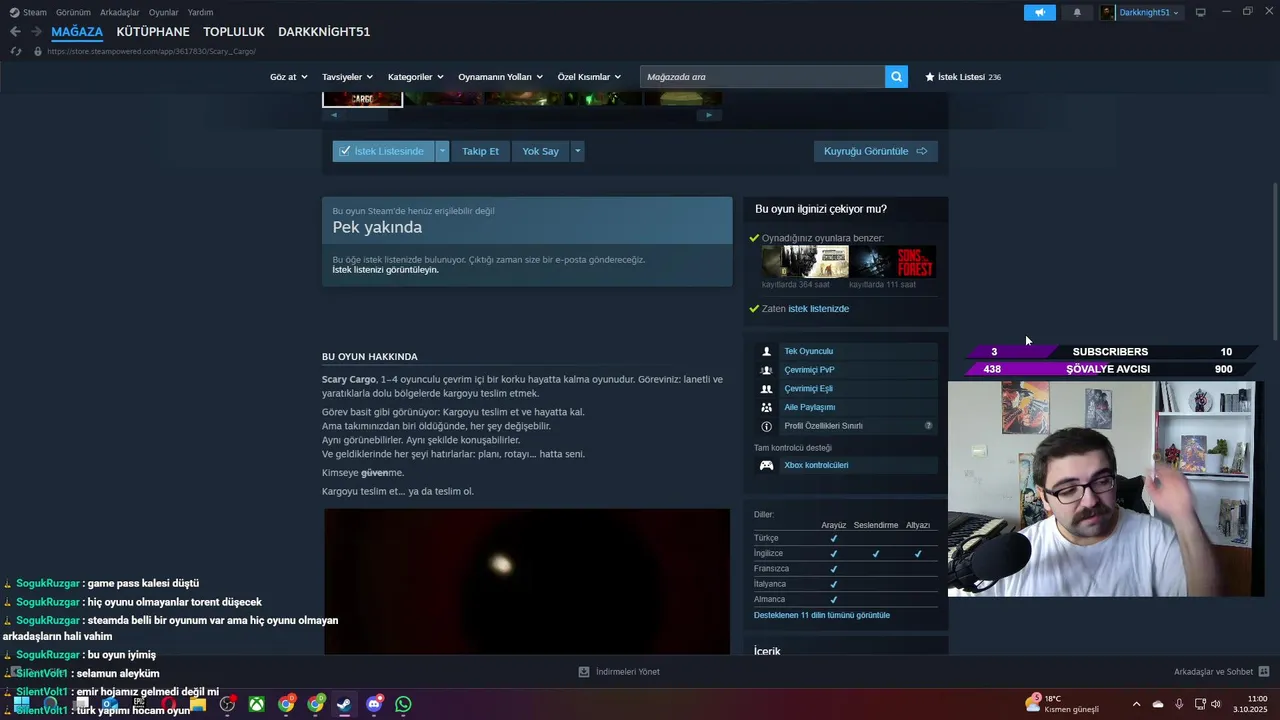Open the Göz at dropdown menu
The image size is (1280, 720).
(x=287, y=77)
